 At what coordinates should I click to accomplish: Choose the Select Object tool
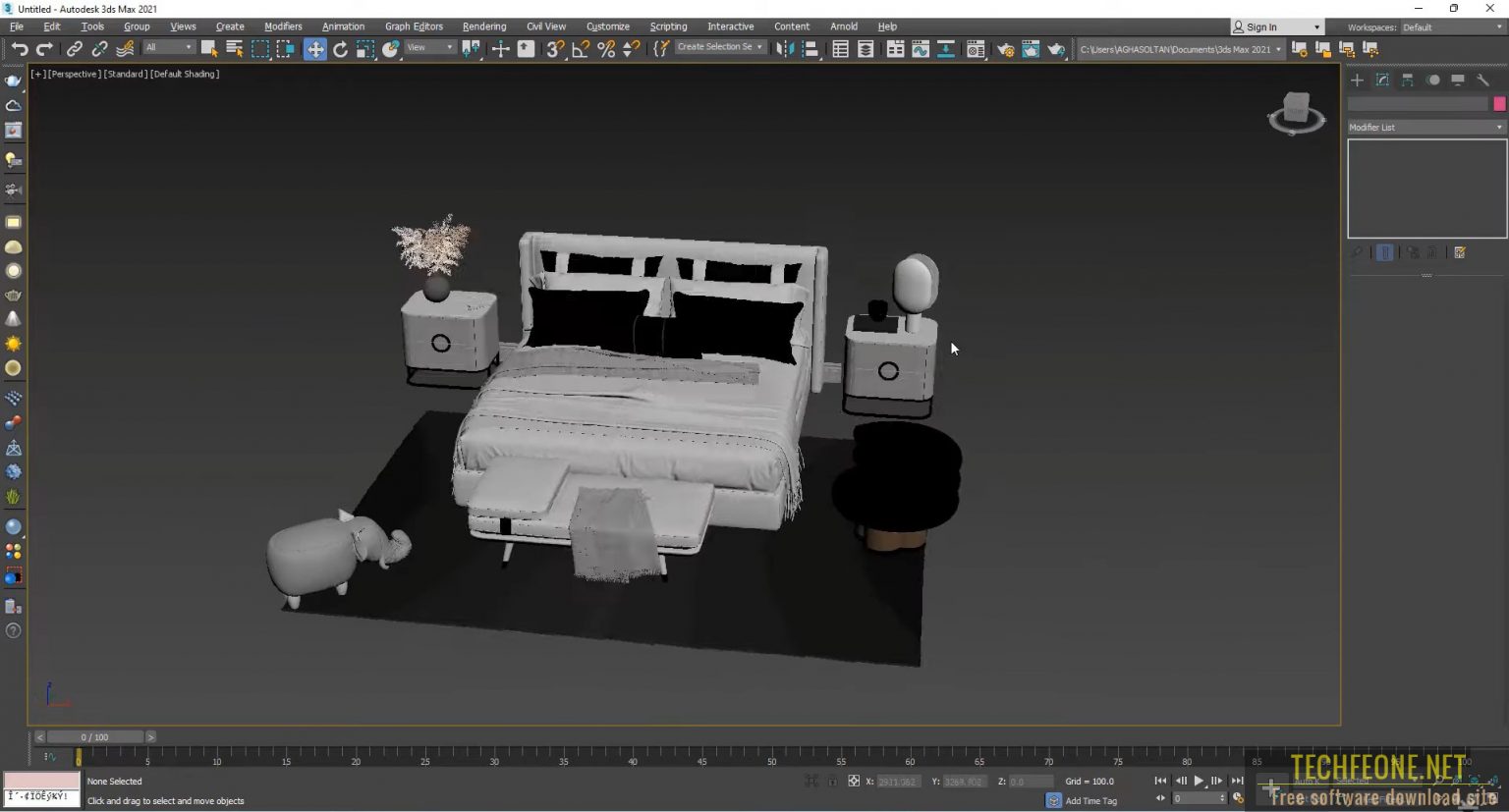point(208,49)
